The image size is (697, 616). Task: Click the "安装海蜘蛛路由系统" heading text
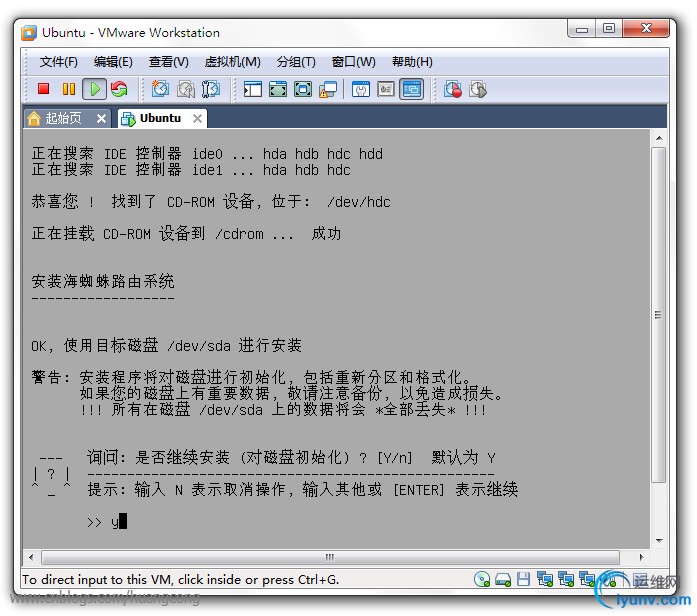click(x=103, y=281)
